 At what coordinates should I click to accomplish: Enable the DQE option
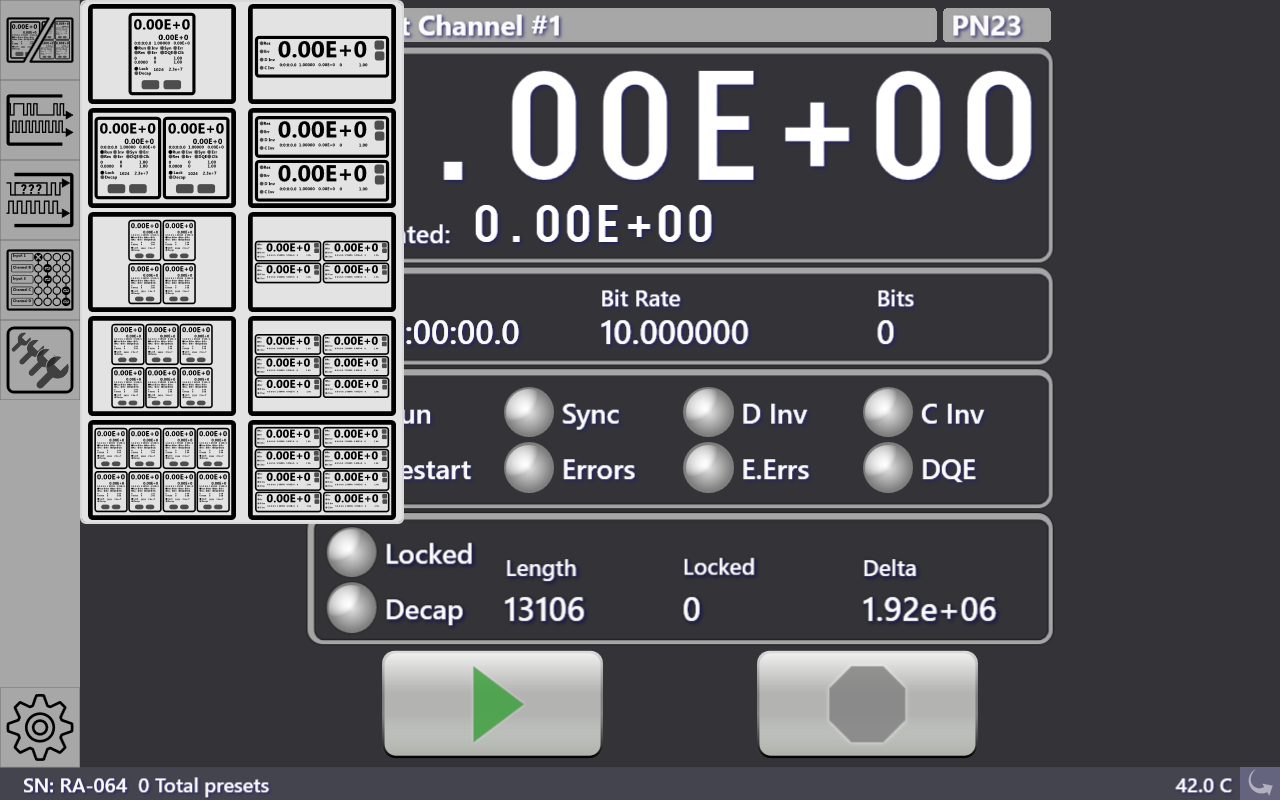pyautogui.click(x=888, y=468)
